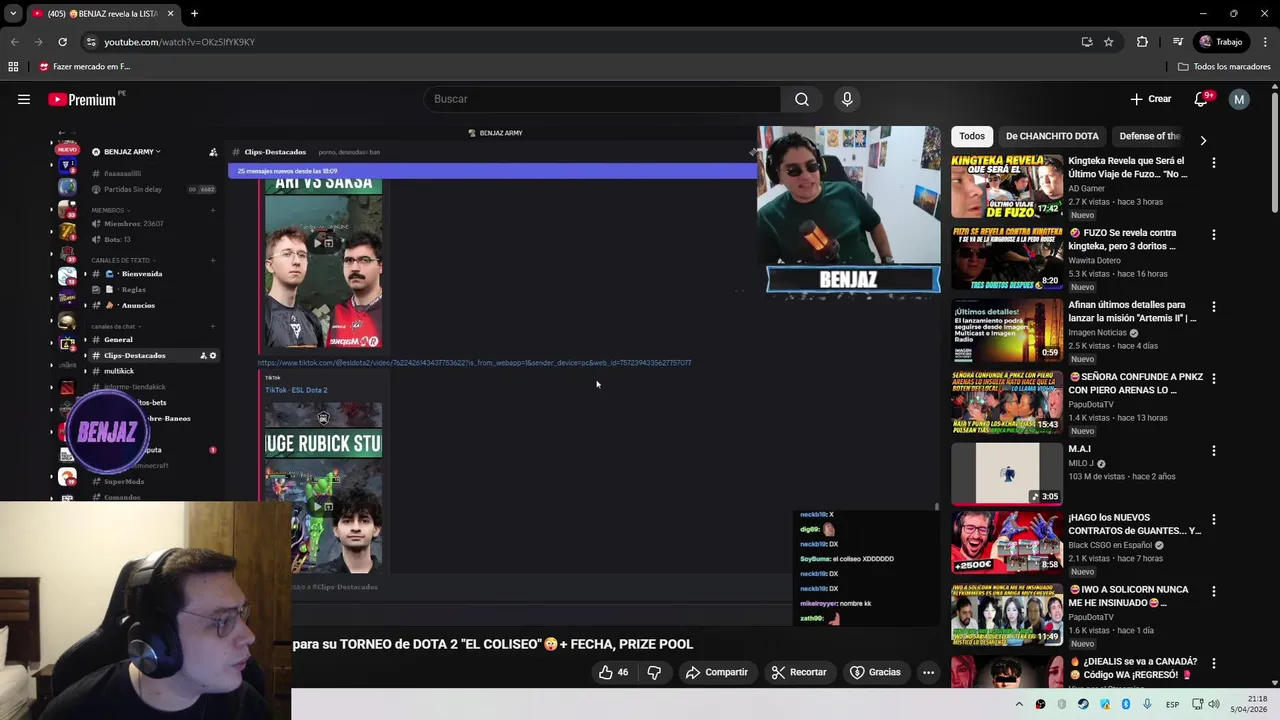Open Windows Security shield tray icon

coord(1062,704)
